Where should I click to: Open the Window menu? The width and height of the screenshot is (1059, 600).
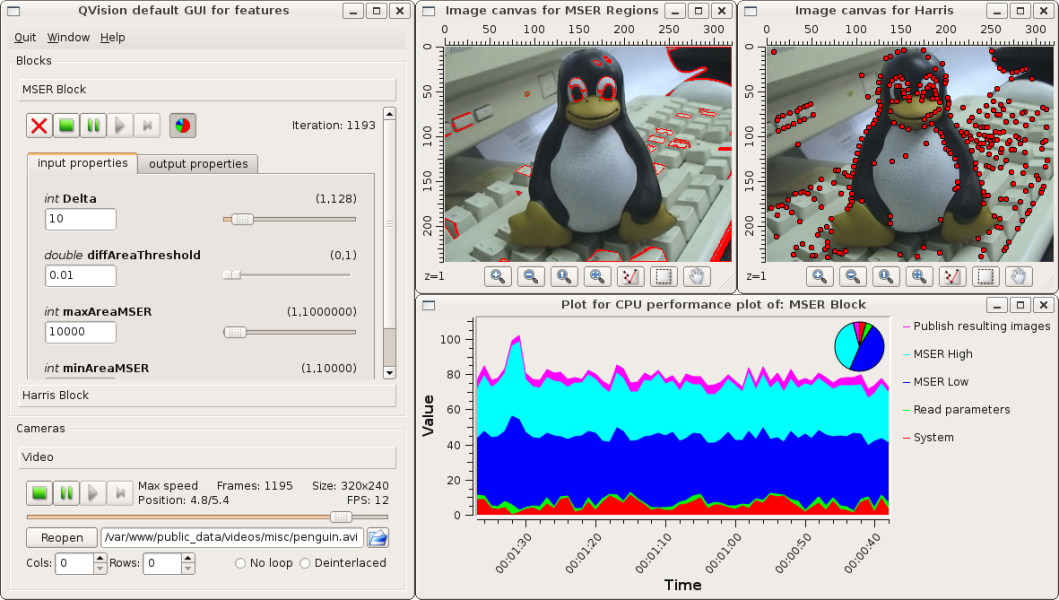pos(68,37)
